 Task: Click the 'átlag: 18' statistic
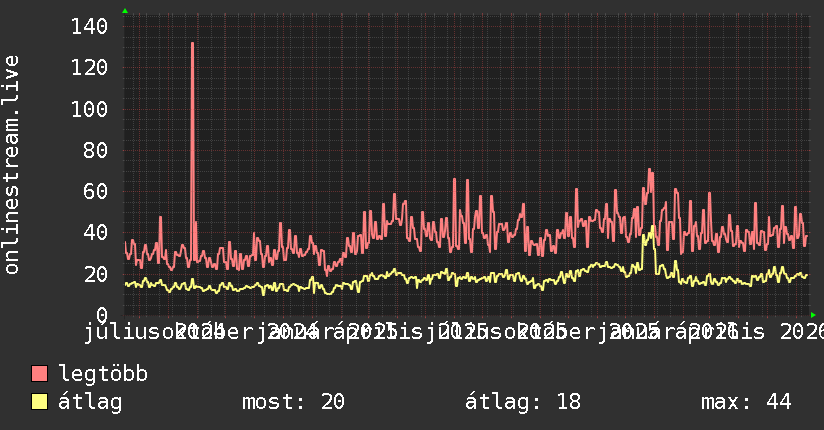(523, 402)
